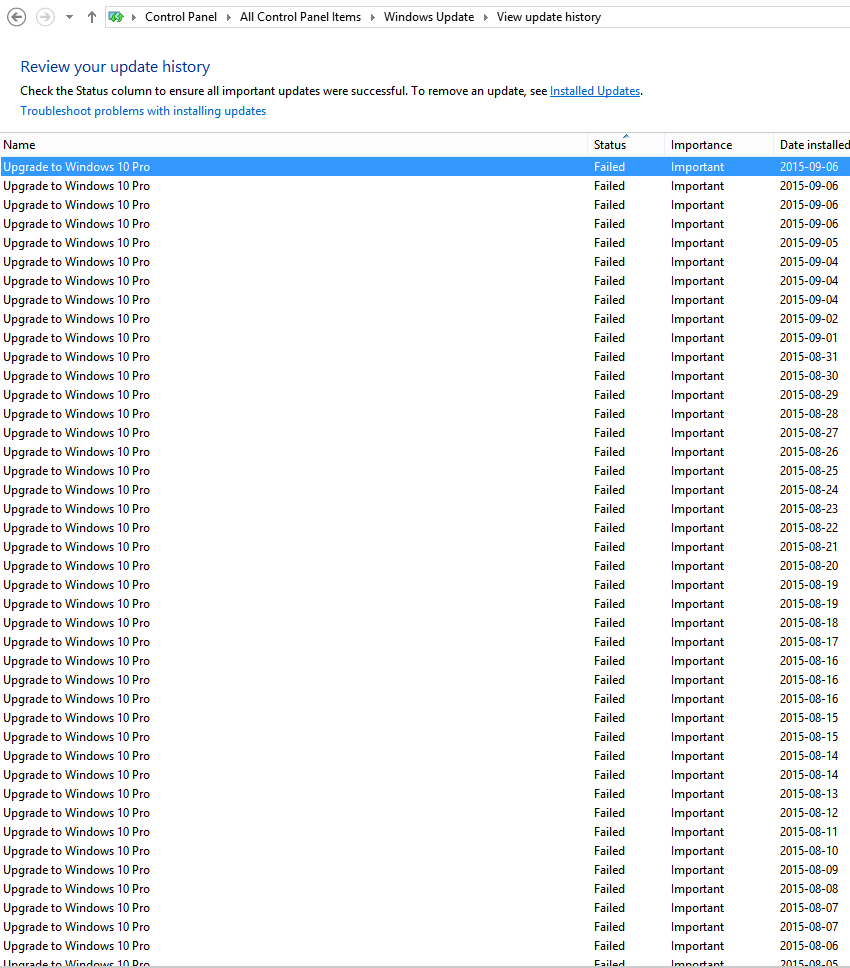Expand the chevron after Control Panel breadcrumb
The image size is (850, 968).
coord(228,17)
